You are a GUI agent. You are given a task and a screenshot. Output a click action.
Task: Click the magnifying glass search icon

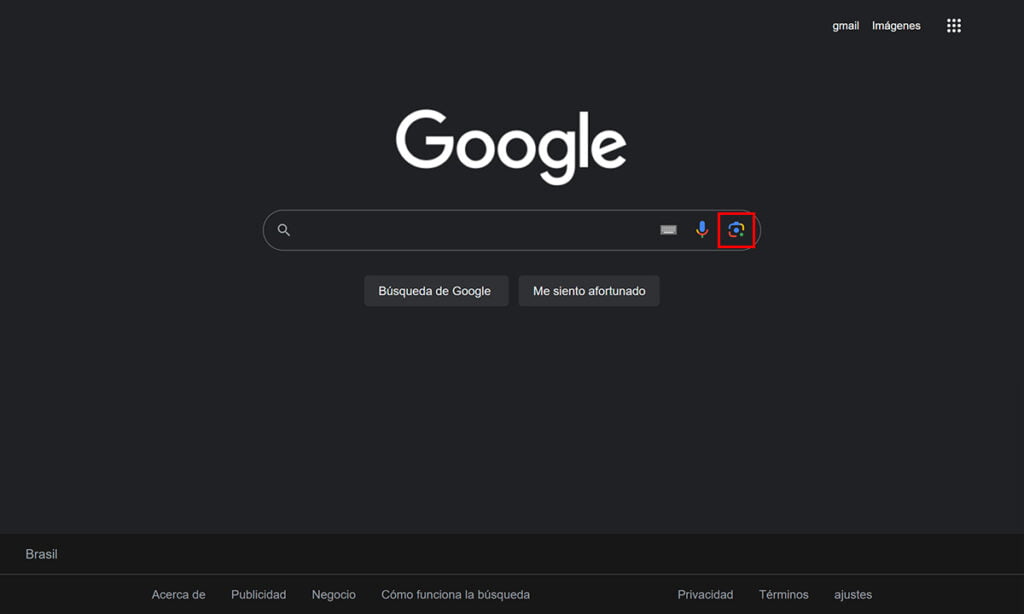tap(283, 230)
